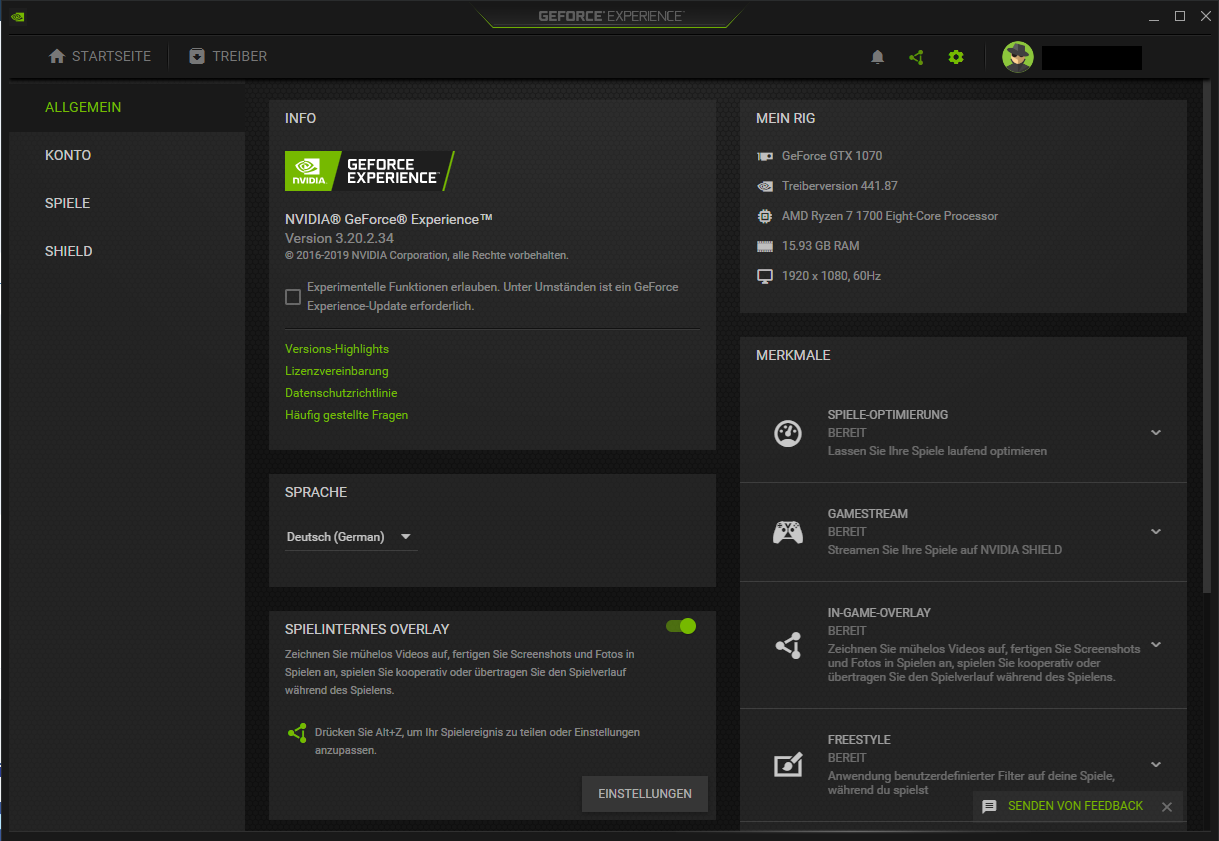Expand the In-Game-Overlay feature chevron
This screenshot has width=1219, height=841.
[1156, 645]
